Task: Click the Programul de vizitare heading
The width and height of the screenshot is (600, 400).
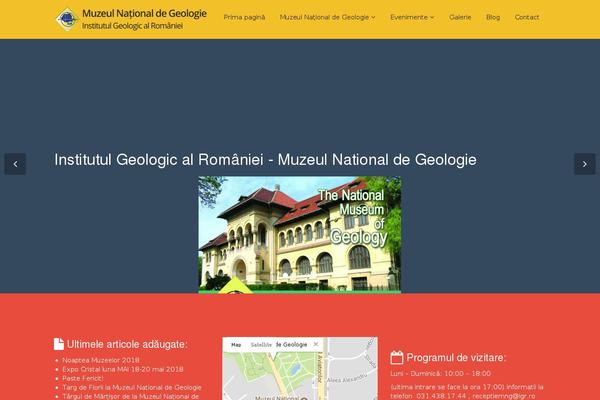Action: click(x=456, y=358)
